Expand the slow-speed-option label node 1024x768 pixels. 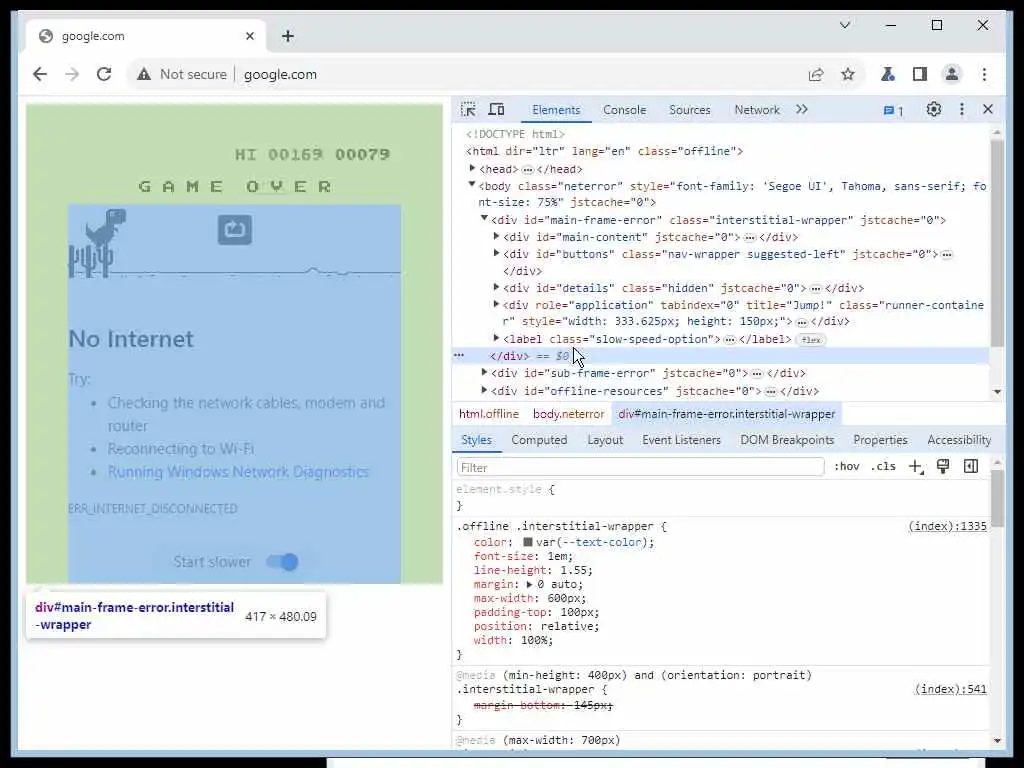(x=496, y=338)
